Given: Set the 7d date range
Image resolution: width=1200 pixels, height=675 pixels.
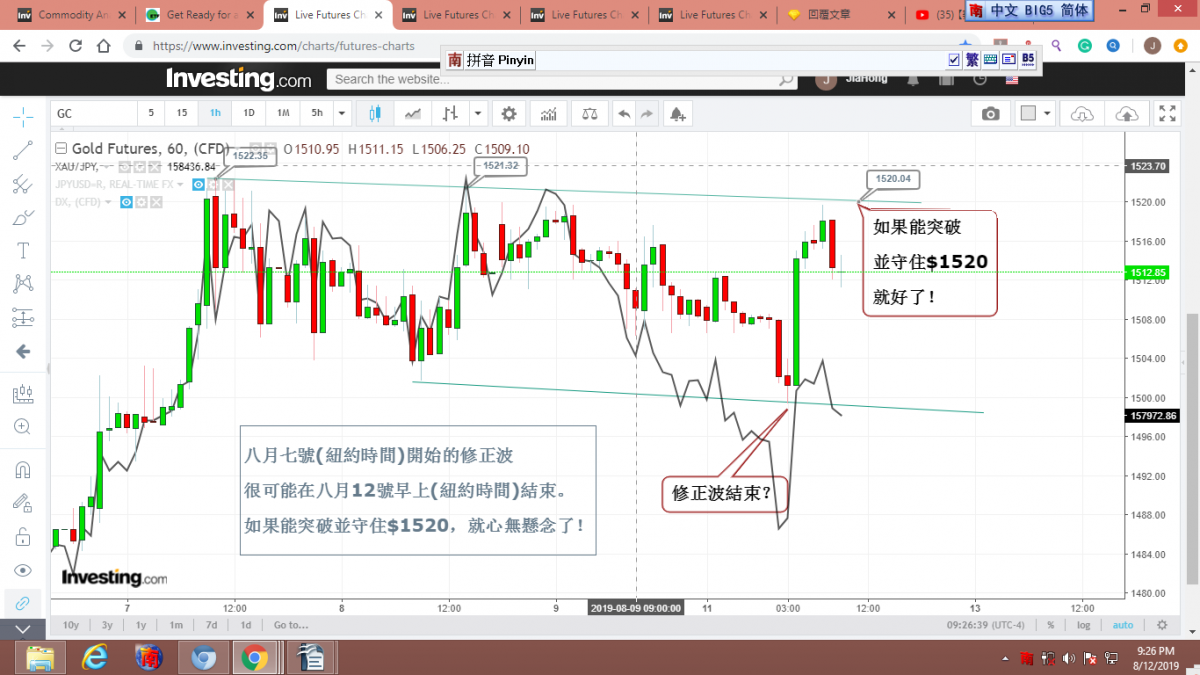Looking at the screenshot, I should [211, 625].
